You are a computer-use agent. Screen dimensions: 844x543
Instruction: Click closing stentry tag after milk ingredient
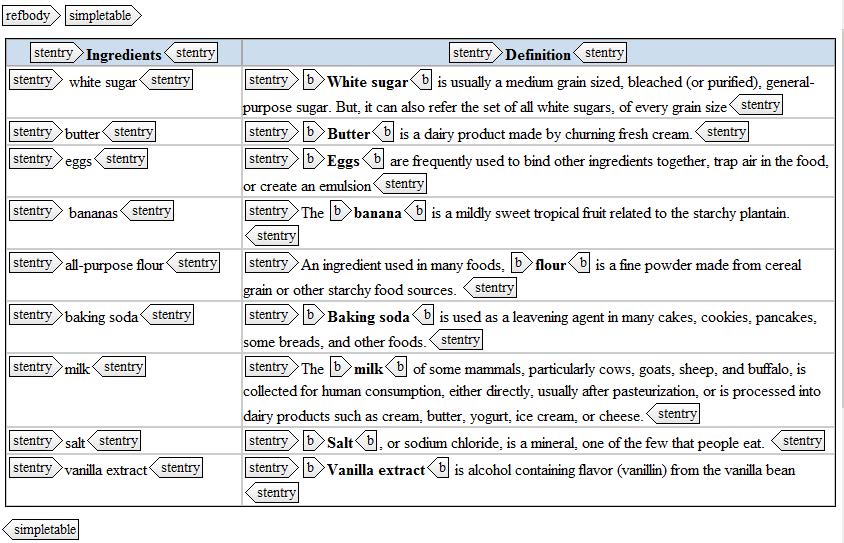119,367
